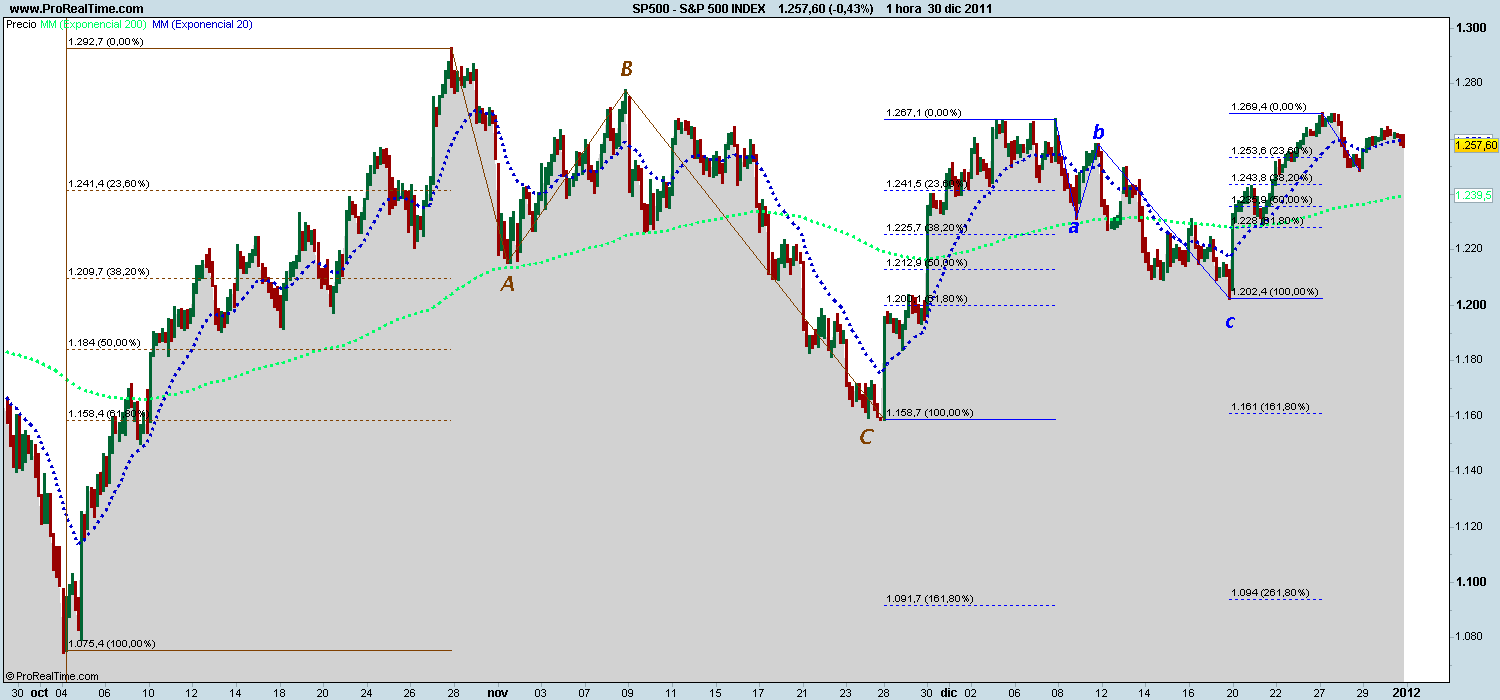Click Fibonacci label '1.184 (50,00%)'
This screenshot has width=1500, height=700.
[x=105, y=343]
